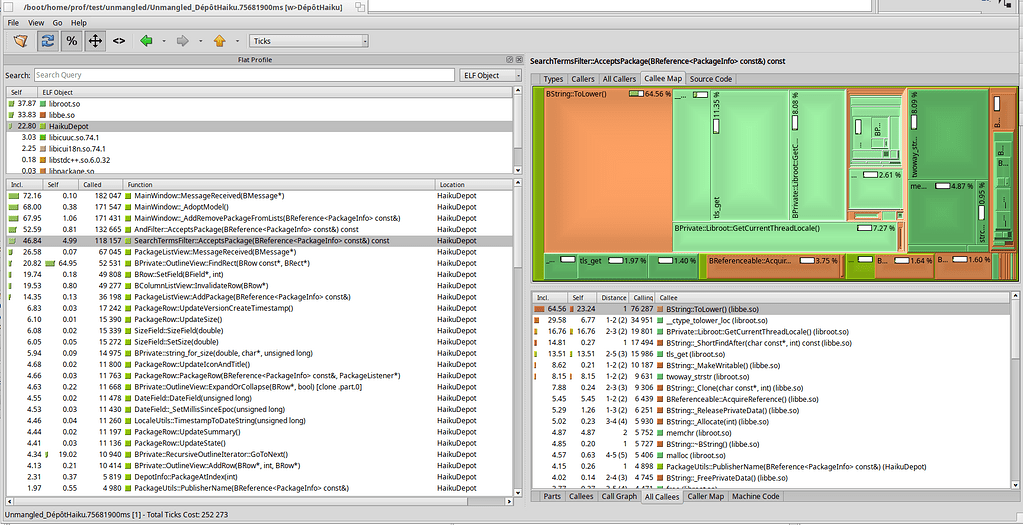The image size is (1023, 525).
Task: Click the Open profile file toolbar icon
Action: coord(21,40)
